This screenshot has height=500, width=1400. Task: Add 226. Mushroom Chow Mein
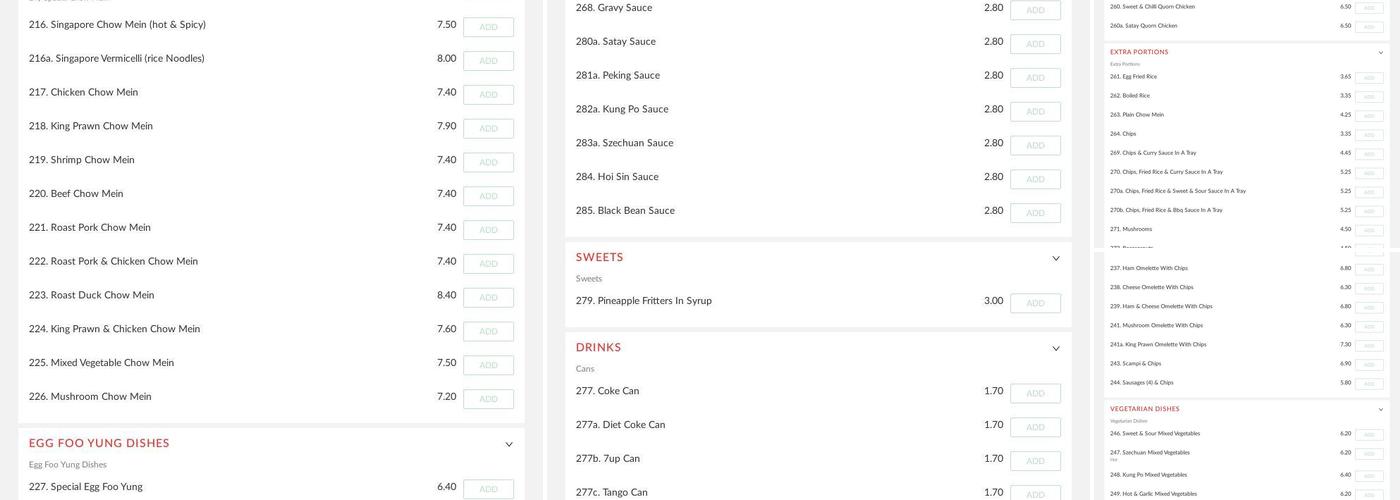point(488,399)
